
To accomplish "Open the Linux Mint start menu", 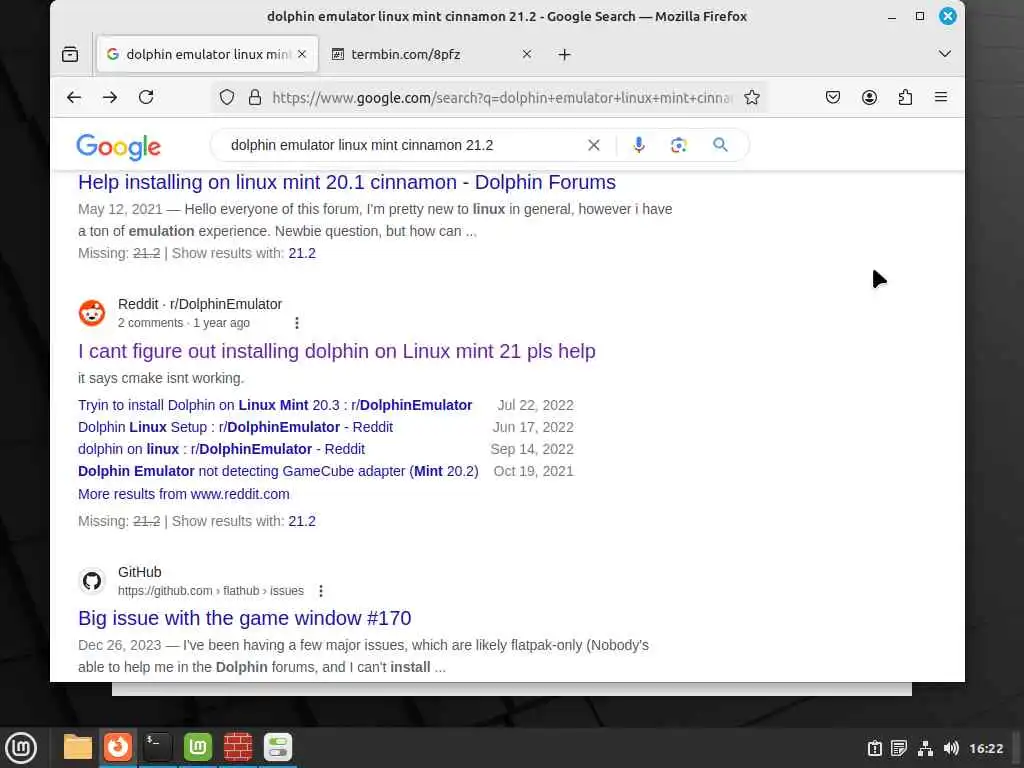I will pos(21,748).
